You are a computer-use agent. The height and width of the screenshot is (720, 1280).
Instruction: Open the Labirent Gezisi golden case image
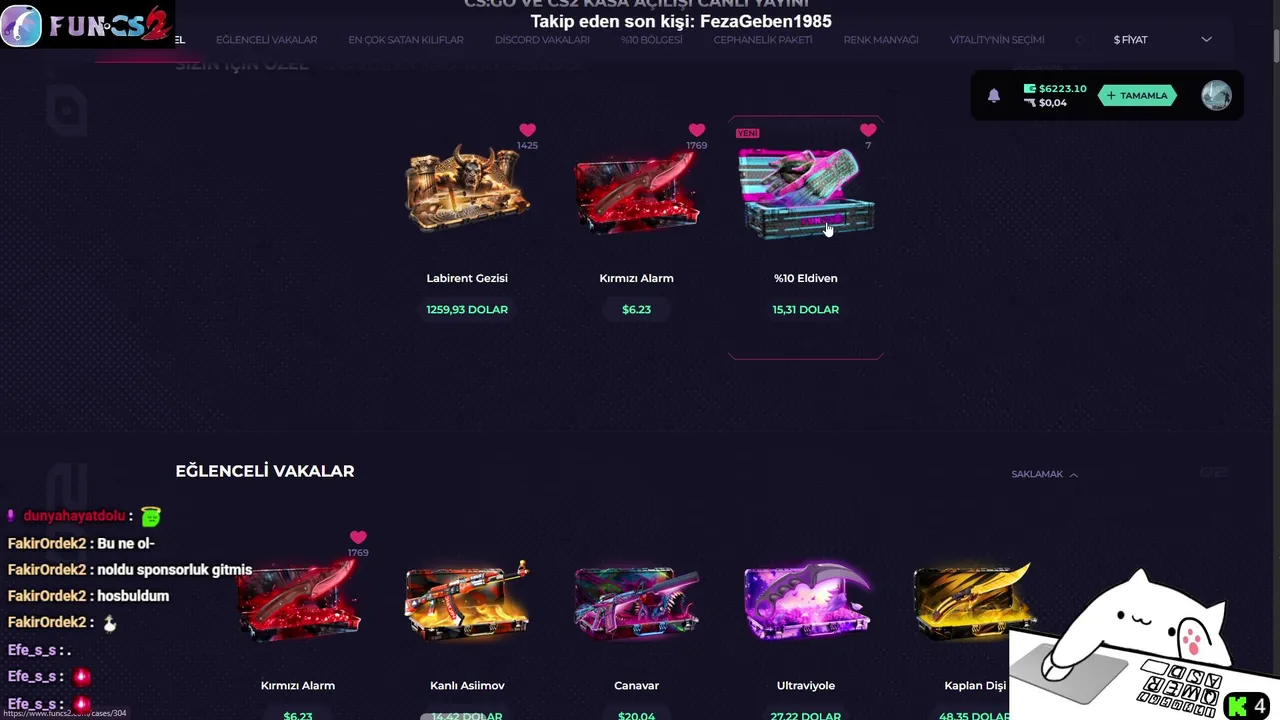pyautogui.click(x=467, y=188)
